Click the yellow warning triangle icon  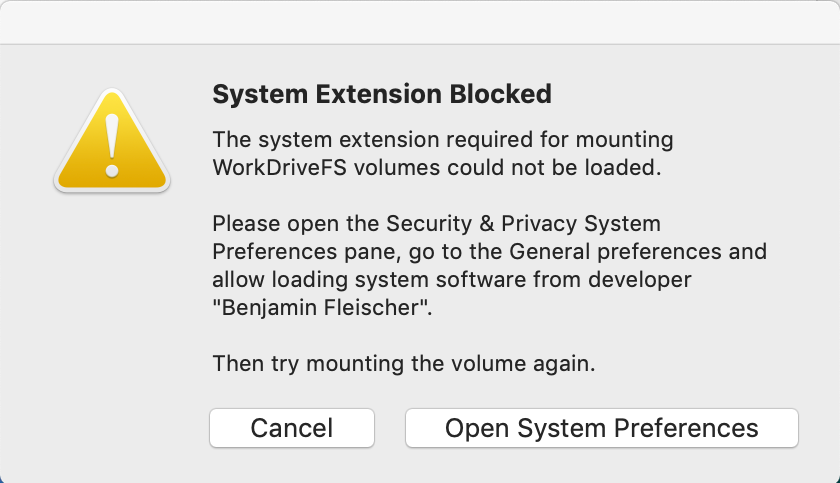tap(112, 145)
